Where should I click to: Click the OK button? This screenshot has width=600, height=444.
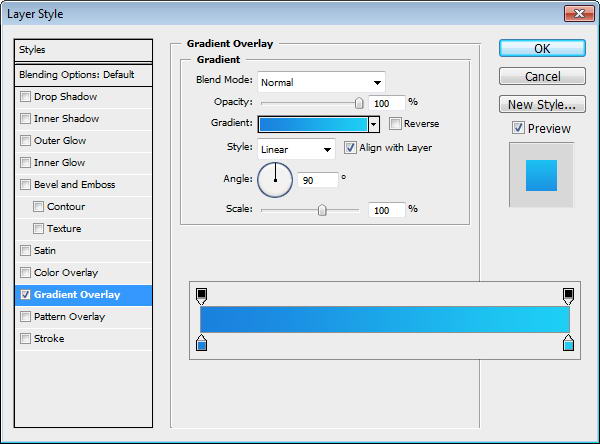(x=542, y=49)
